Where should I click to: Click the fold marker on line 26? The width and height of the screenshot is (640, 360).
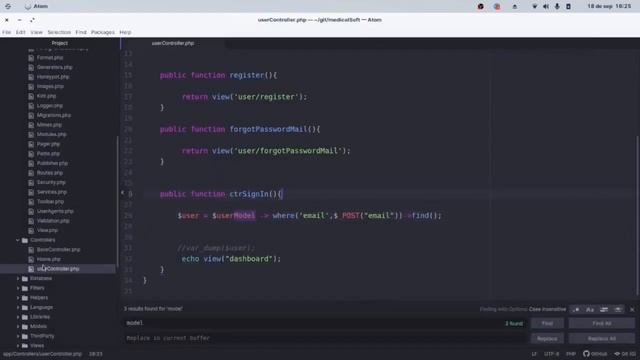pyautogui.click(x=122, y=193)
